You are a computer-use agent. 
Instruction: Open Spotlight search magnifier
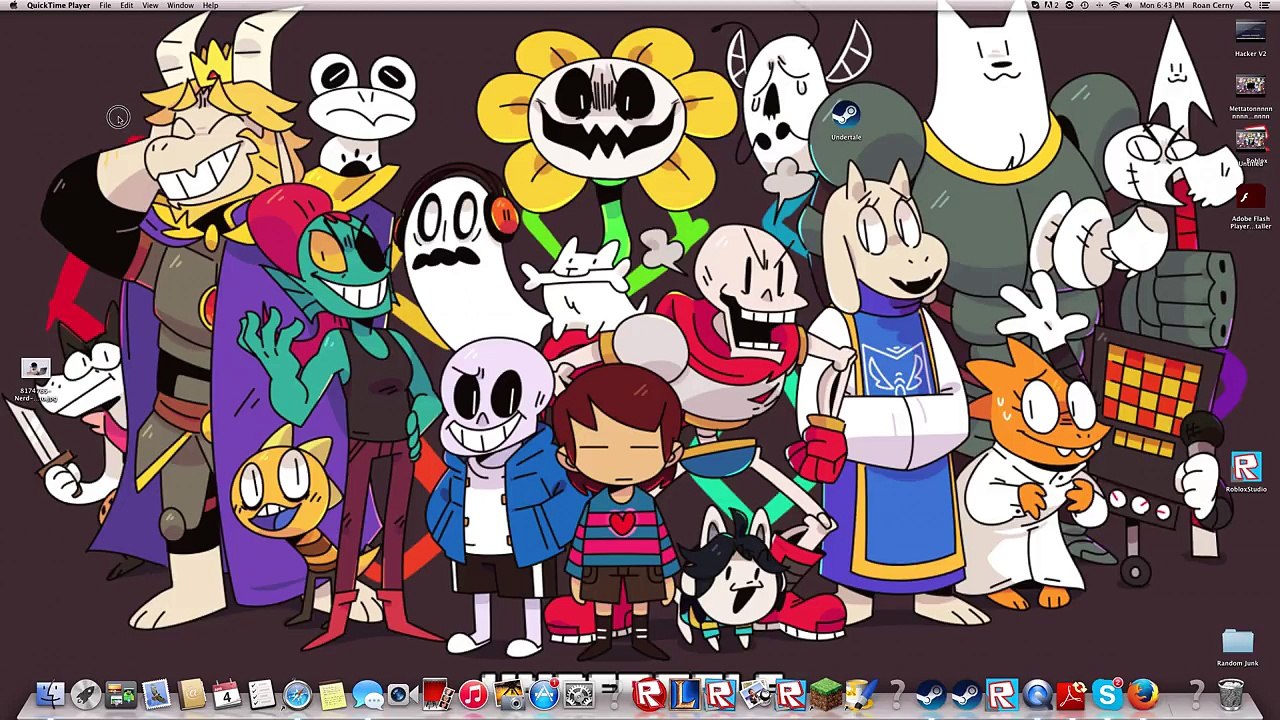tap(1248, 5)
